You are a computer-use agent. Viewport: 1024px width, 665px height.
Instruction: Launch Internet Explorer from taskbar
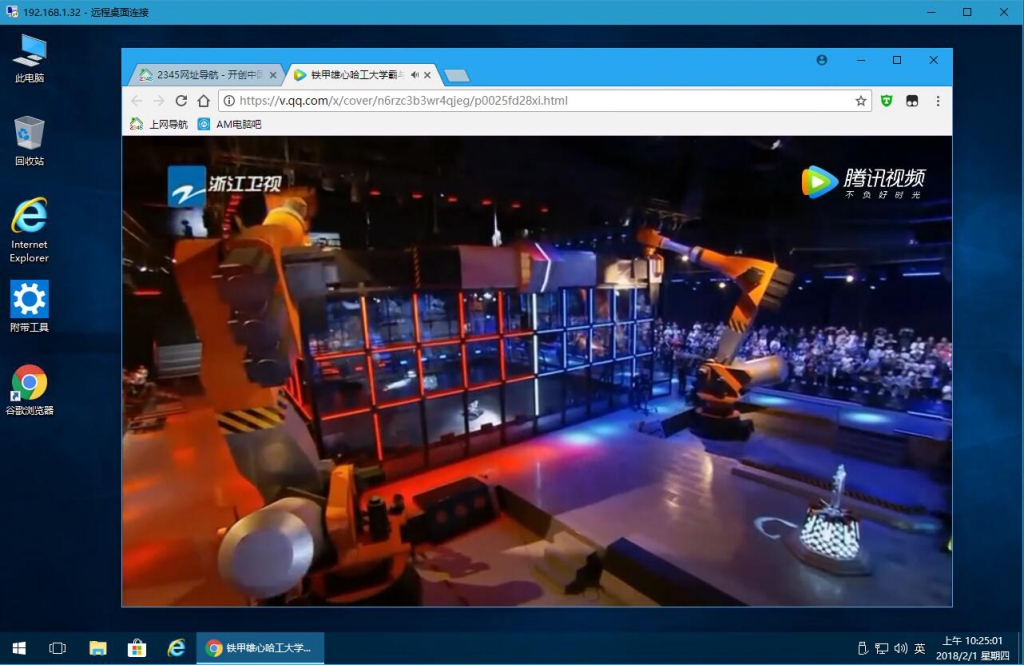pyautogui.click(x=176, y=648)
